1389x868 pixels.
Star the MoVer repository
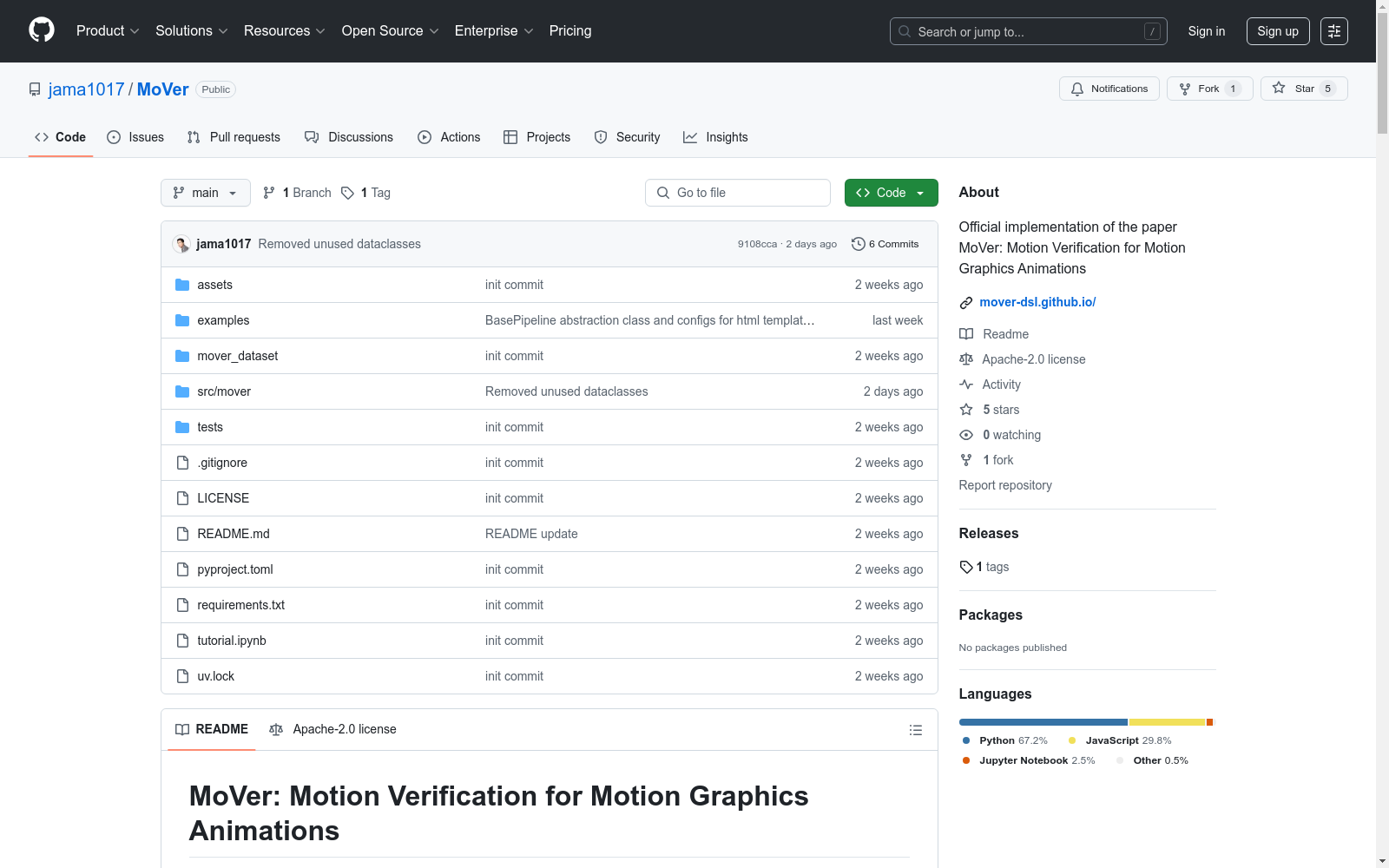pos(1304,89)
